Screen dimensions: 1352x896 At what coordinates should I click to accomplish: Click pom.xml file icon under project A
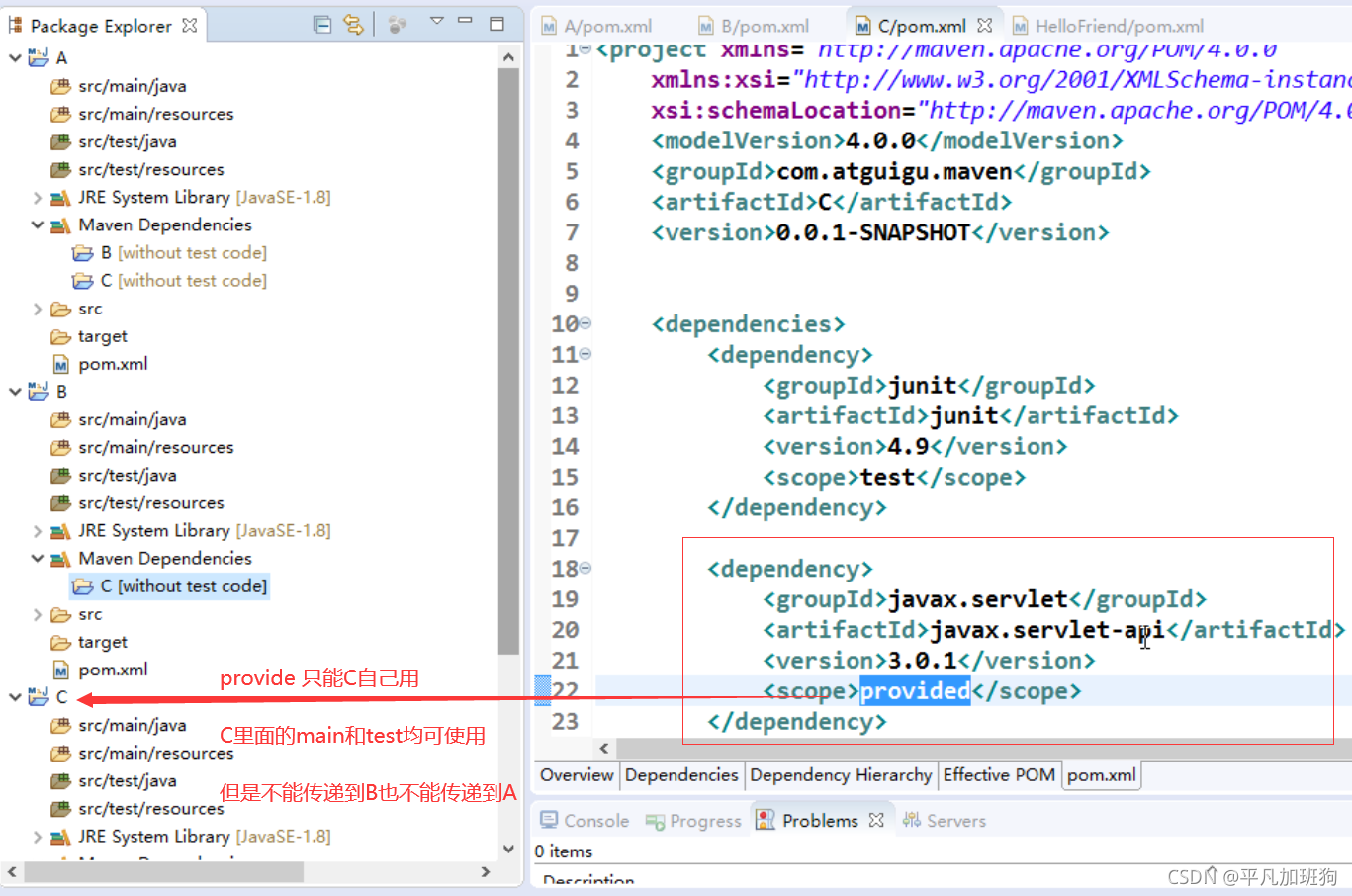click(x=61, y=364)
